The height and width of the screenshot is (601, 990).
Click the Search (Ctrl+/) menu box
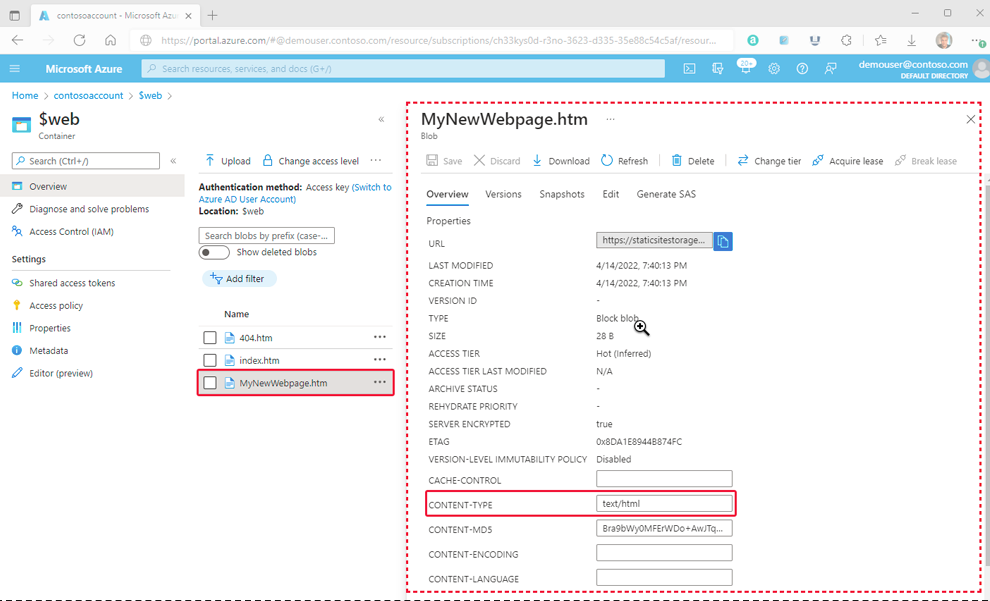click(86, 161)
